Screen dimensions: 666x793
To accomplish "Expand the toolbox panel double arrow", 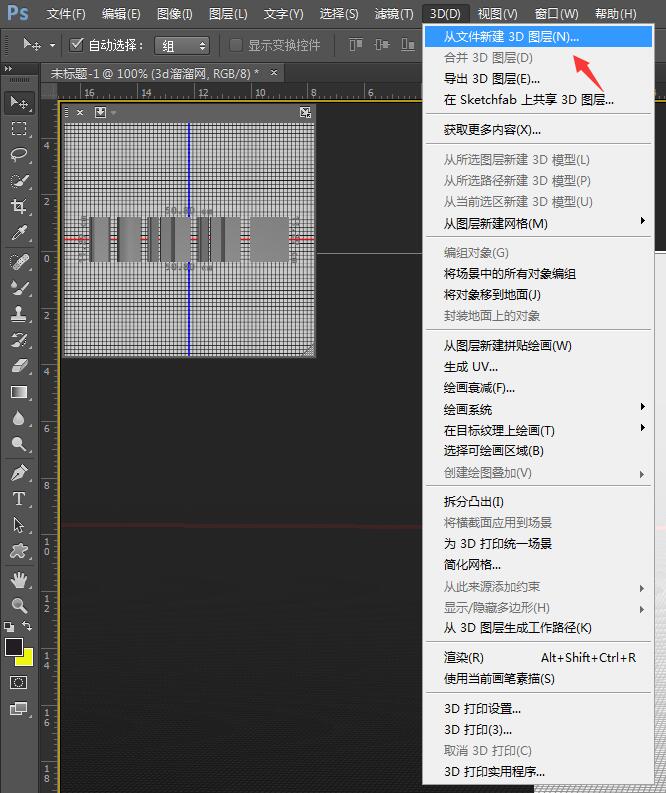I will pos(8,68).
